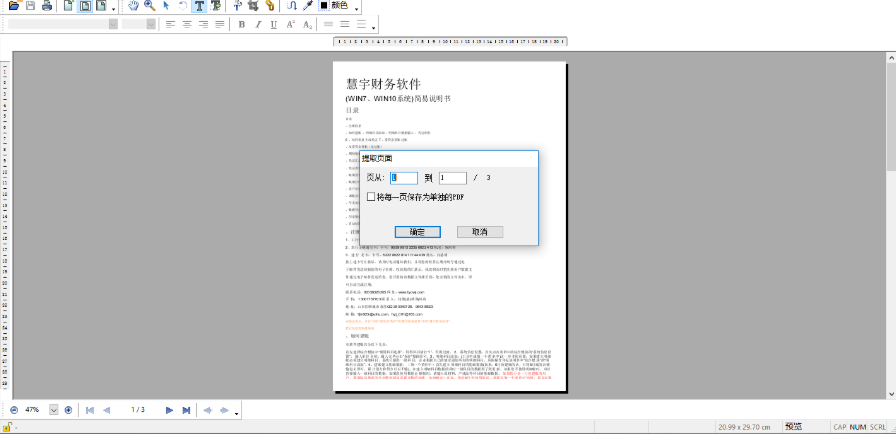
Task: Open the color toolbar overflow arrow
Action: [x=357, y=9]
